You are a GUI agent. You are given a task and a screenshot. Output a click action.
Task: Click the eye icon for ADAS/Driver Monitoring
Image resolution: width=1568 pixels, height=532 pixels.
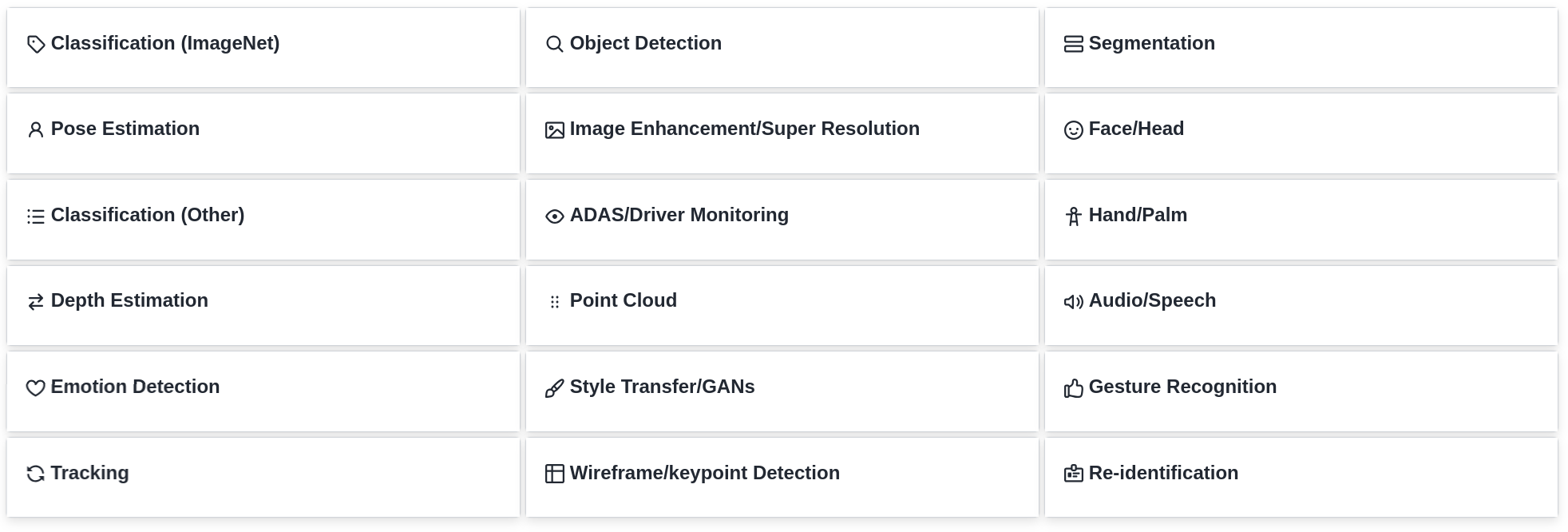(554, 216)
